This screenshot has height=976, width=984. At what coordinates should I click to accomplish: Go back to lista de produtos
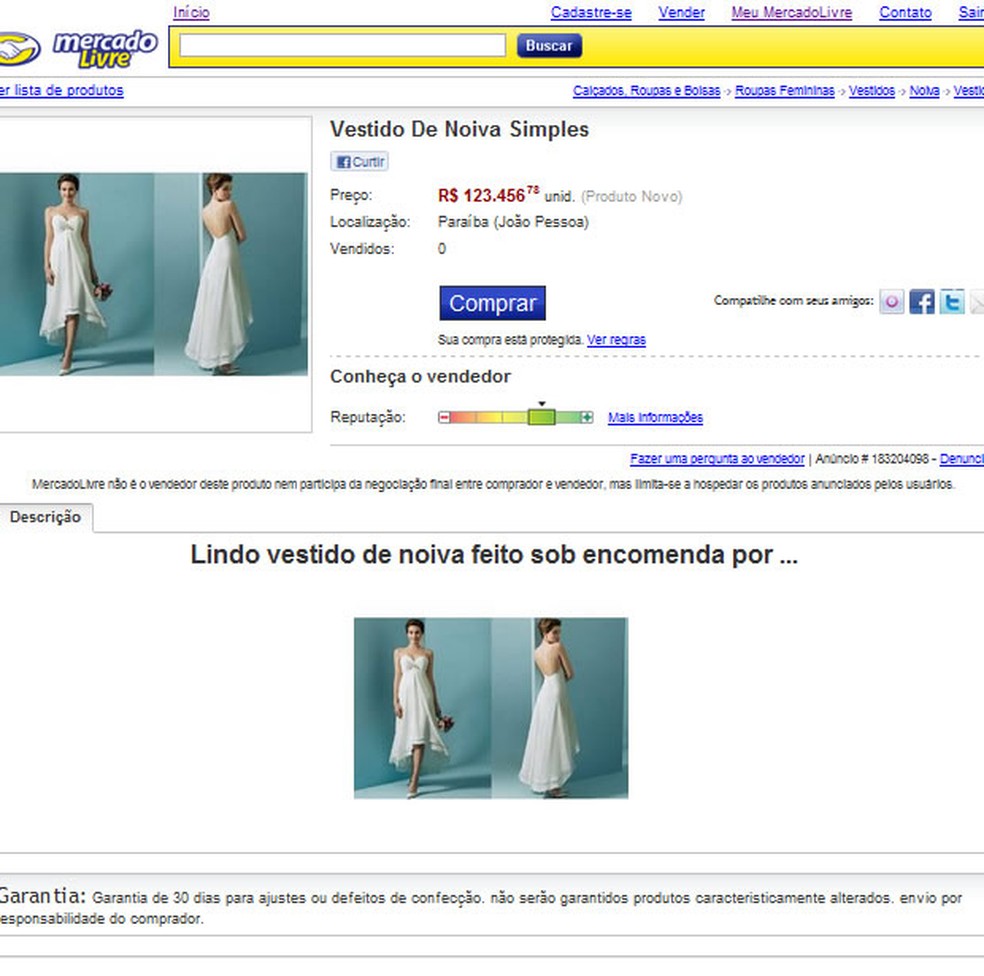tap(62, 90)
